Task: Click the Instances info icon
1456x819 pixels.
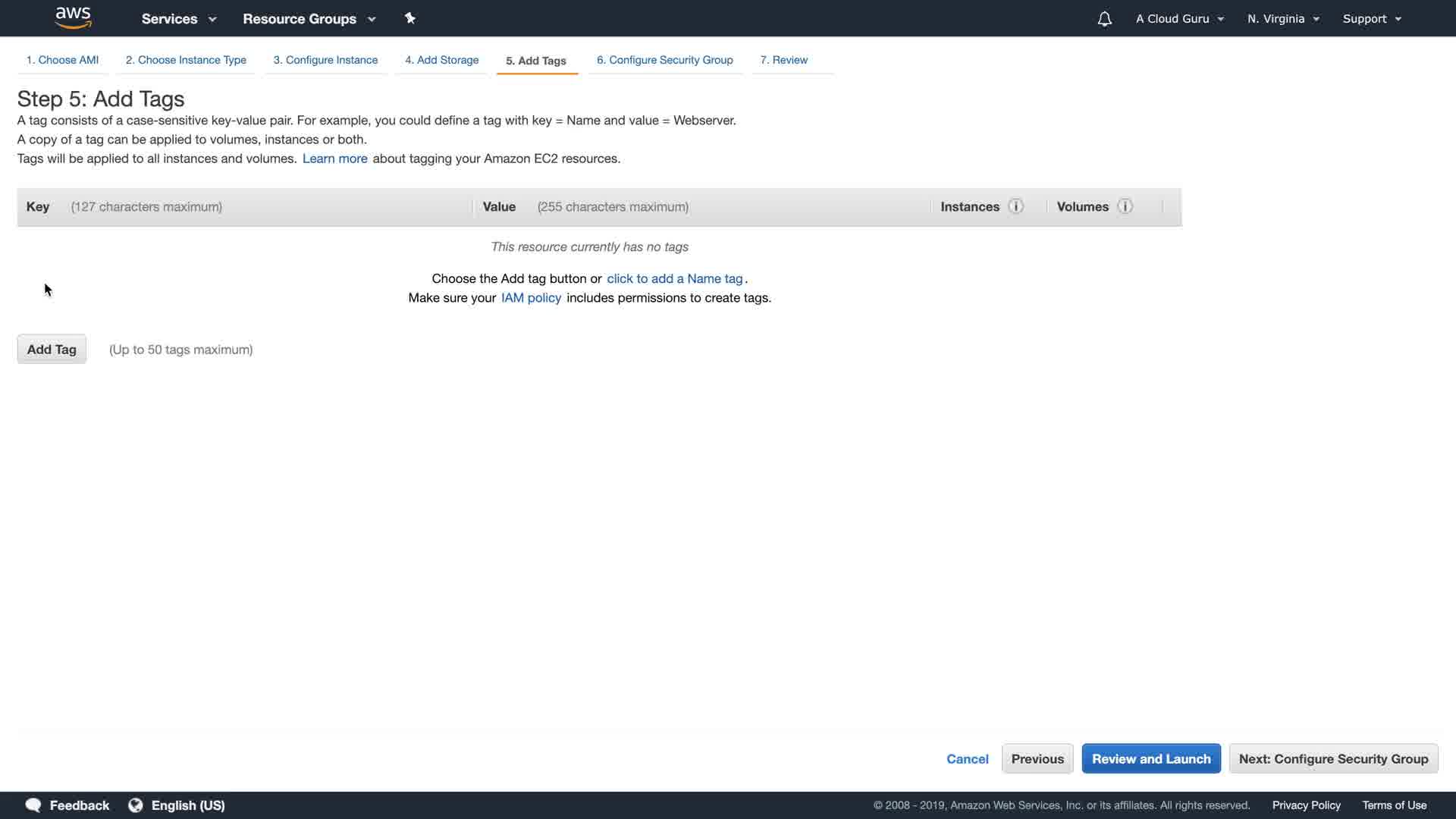Action: (1016, 206)
